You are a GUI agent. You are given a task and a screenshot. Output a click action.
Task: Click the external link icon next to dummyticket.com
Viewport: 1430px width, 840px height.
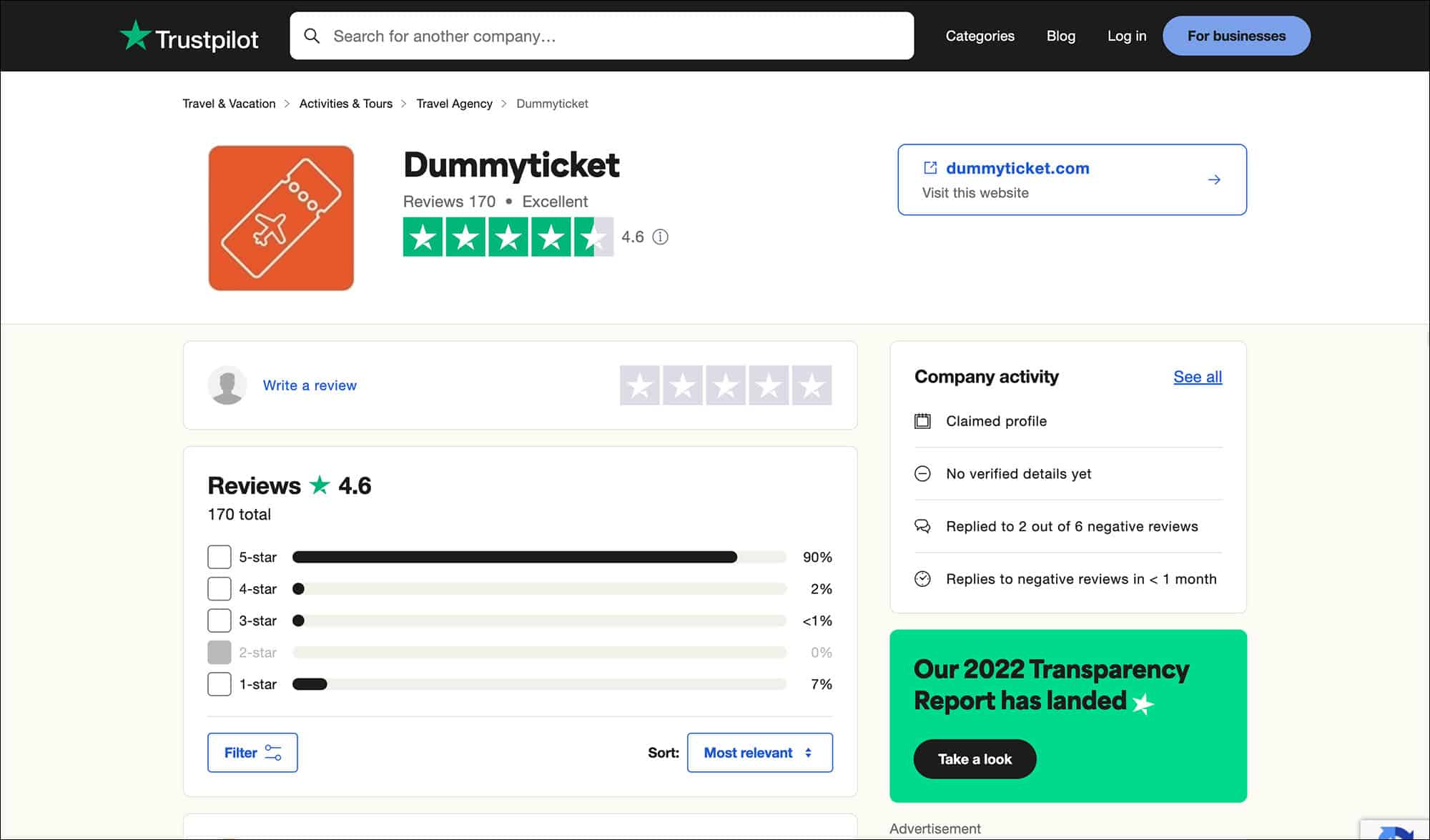930,167
